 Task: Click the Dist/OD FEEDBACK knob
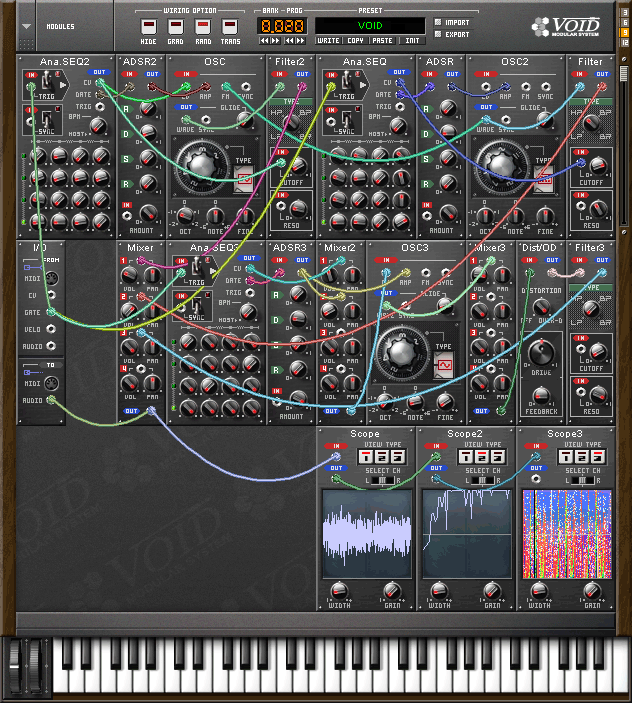coord(541,396)
